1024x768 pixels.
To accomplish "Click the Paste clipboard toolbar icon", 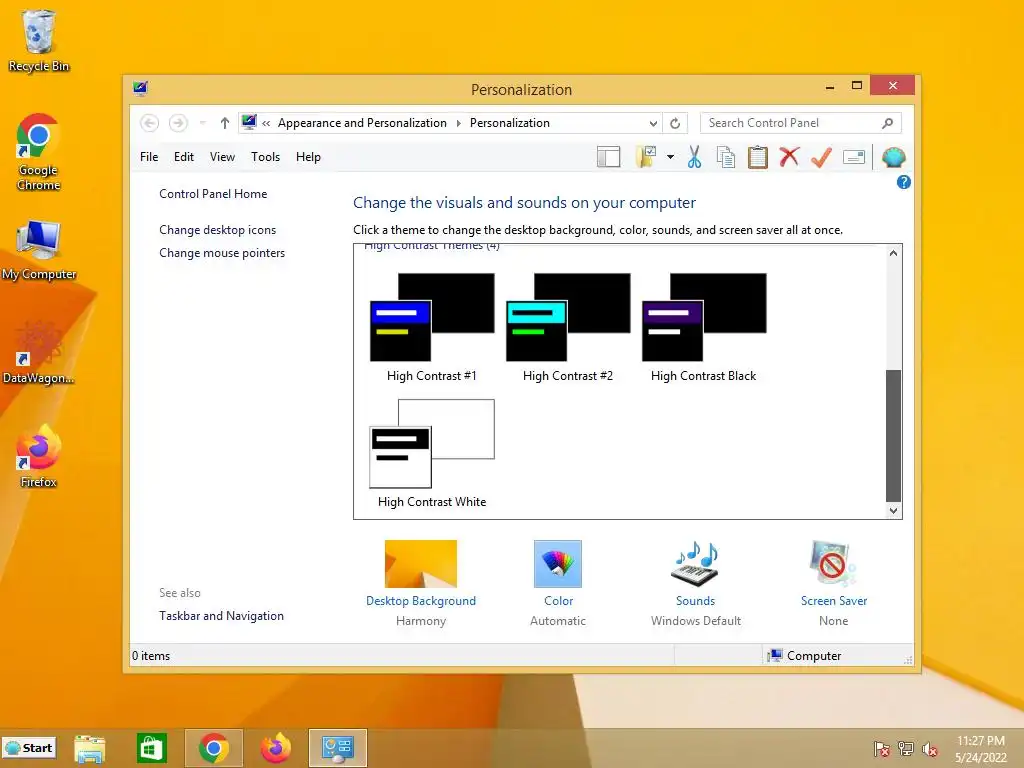I will click(758, 157).
